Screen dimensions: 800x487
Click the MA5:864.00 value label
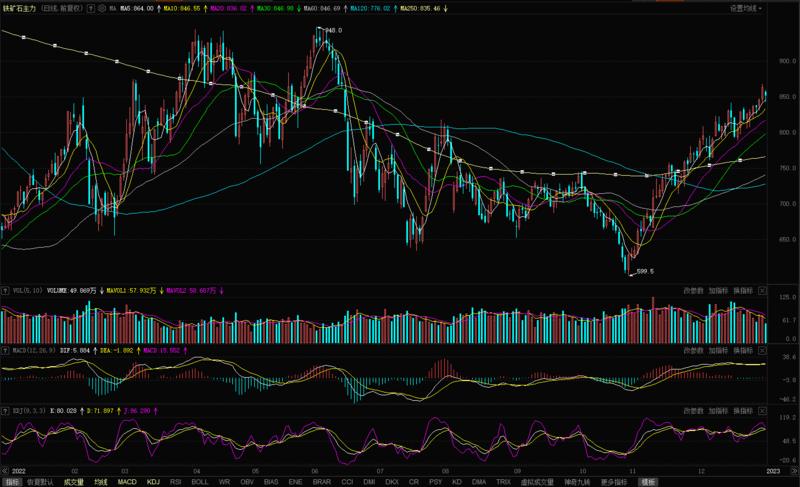(x=137, y=9)
